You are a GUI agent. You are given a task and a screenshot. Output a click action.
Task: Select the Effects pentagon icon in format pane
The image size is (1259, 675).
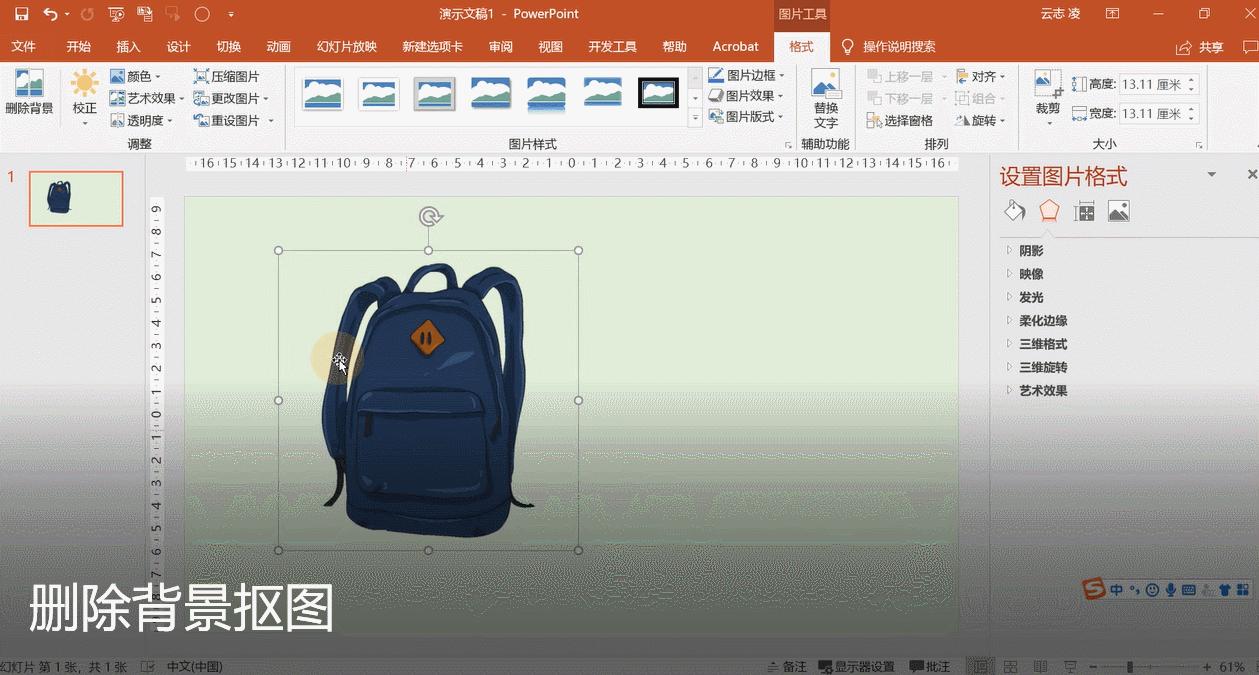point(1048,210)
